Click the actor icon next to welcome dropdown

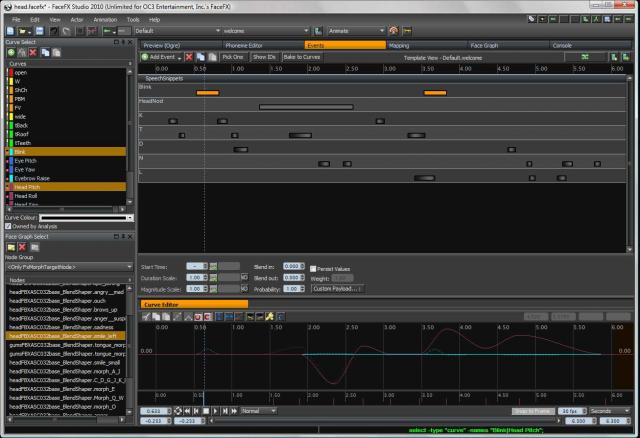click(318, 31)
